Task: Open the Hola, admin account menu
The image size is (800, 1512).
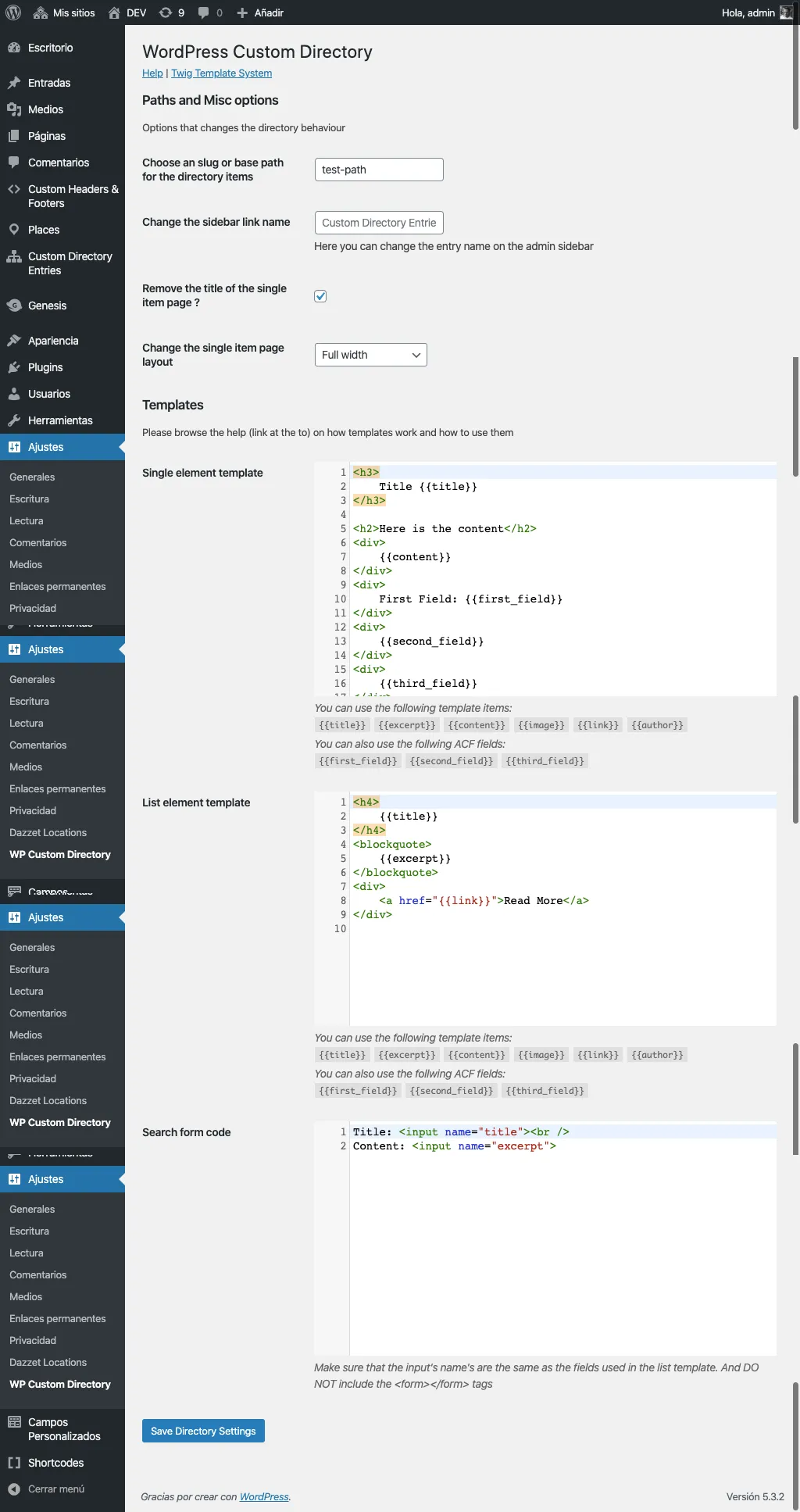Action: [x=755, y=13]
